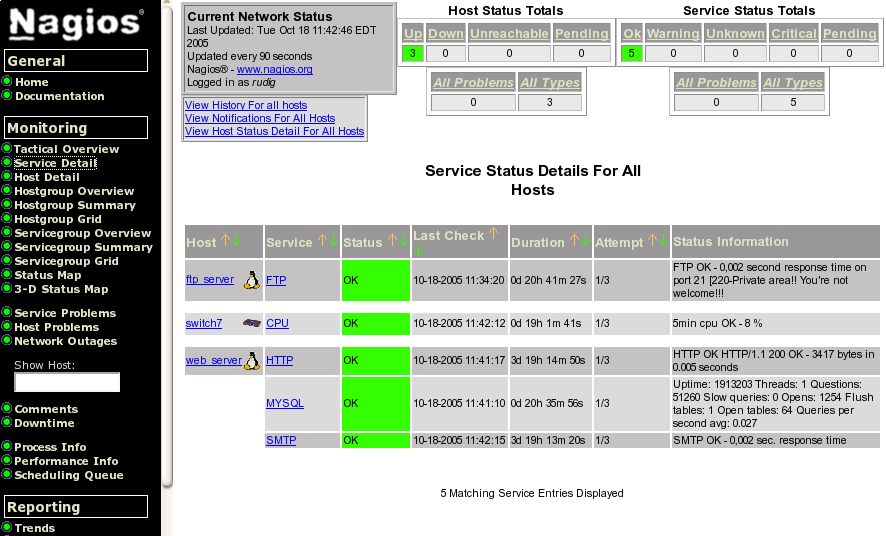Open the switch7 host link
The width and height of the screenshot is (886, 536).
coord(204,323)
